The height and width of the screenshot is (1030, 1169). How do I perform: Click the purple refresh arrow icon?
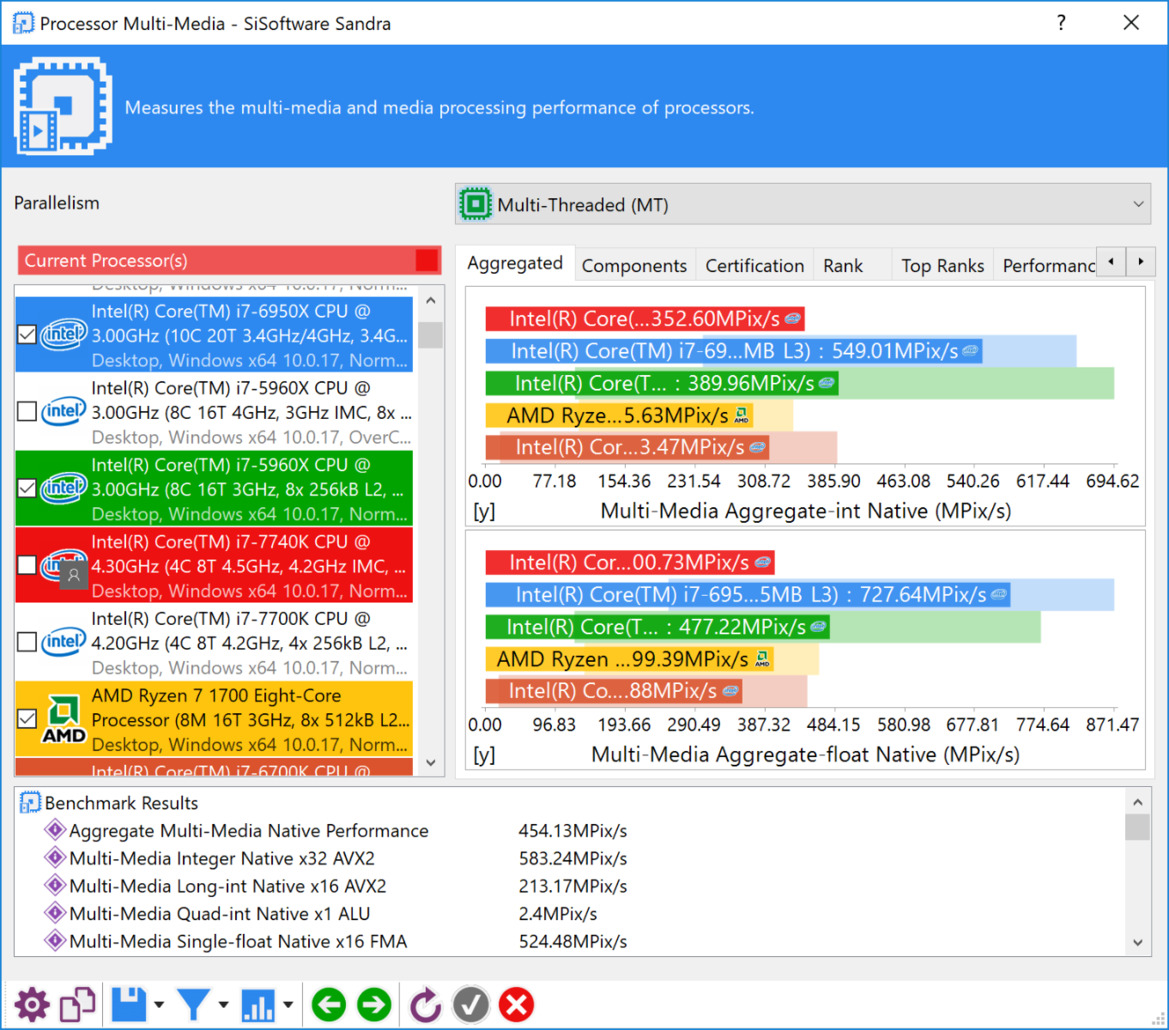click(425, 1005)
